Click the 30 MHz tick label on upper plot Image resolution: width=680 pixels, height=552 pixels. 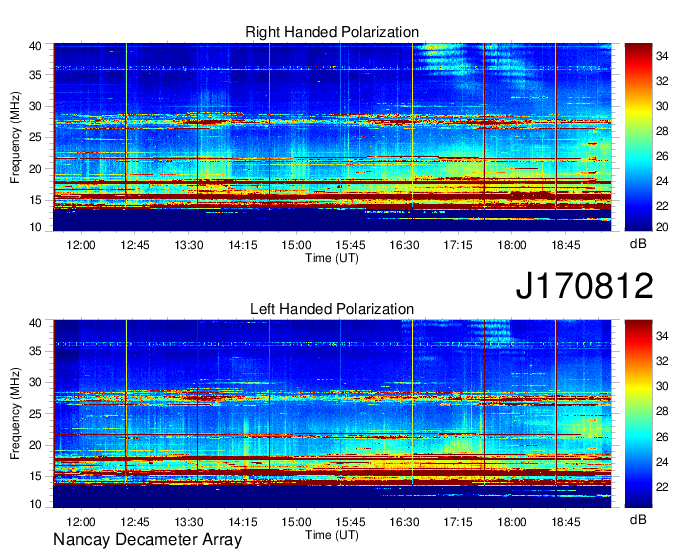(x=35, y=106)
